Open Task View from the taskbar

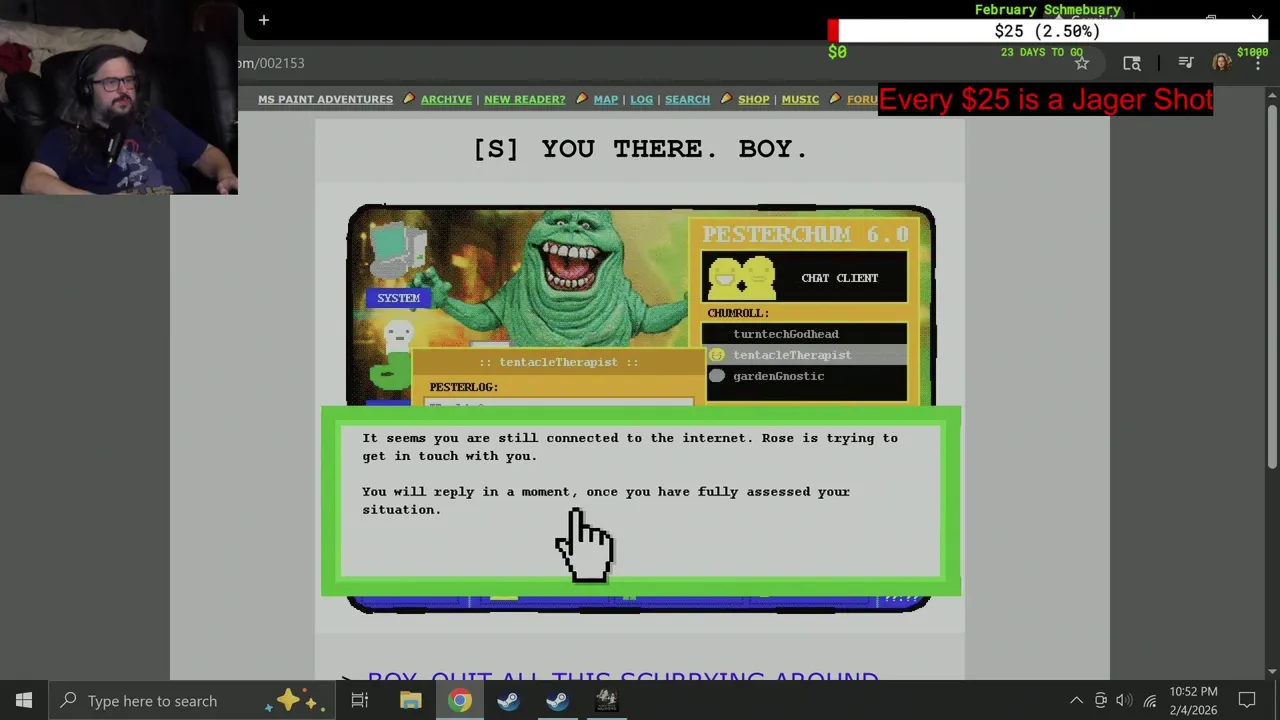[x=360, y=701]
